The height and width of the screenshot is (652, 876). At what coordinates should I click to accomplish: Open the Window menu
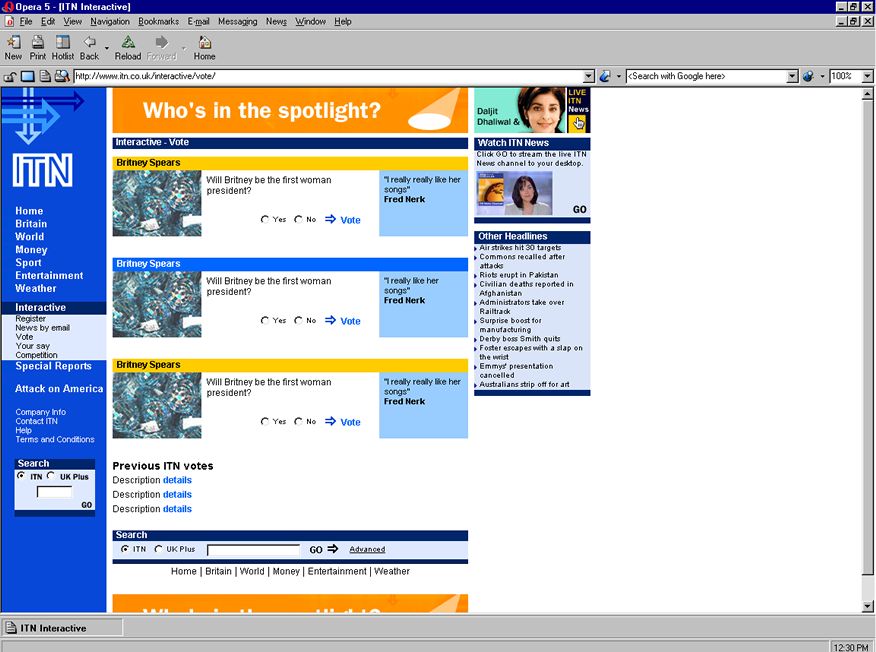coord(311,22)
